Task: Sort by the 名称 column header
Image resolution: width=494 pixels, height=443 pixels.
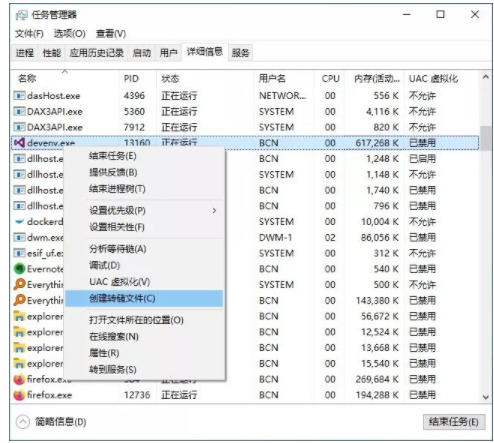Action: click(65, 79)
